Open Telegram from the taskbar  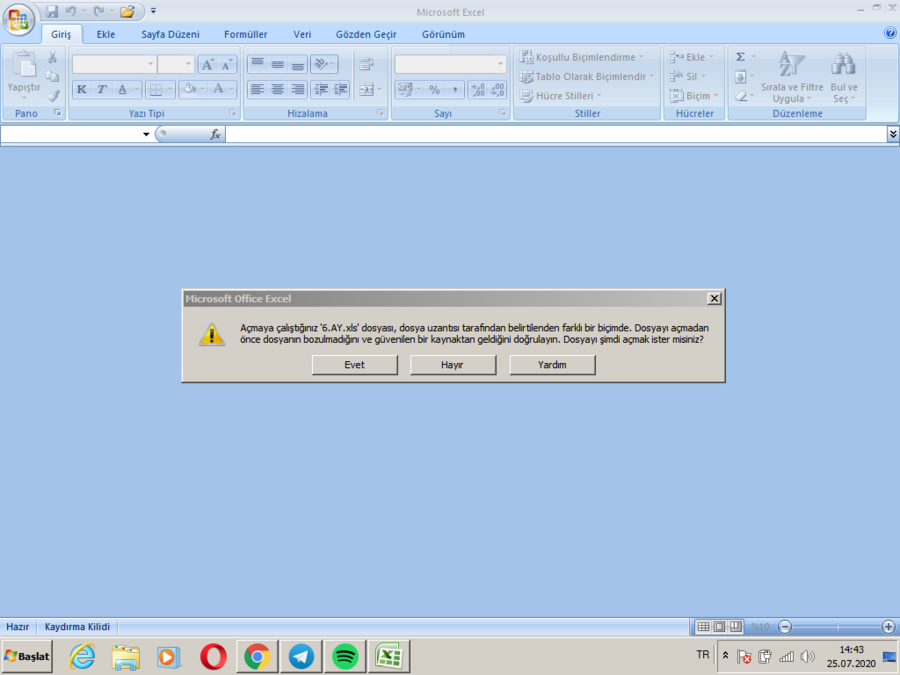301,656
